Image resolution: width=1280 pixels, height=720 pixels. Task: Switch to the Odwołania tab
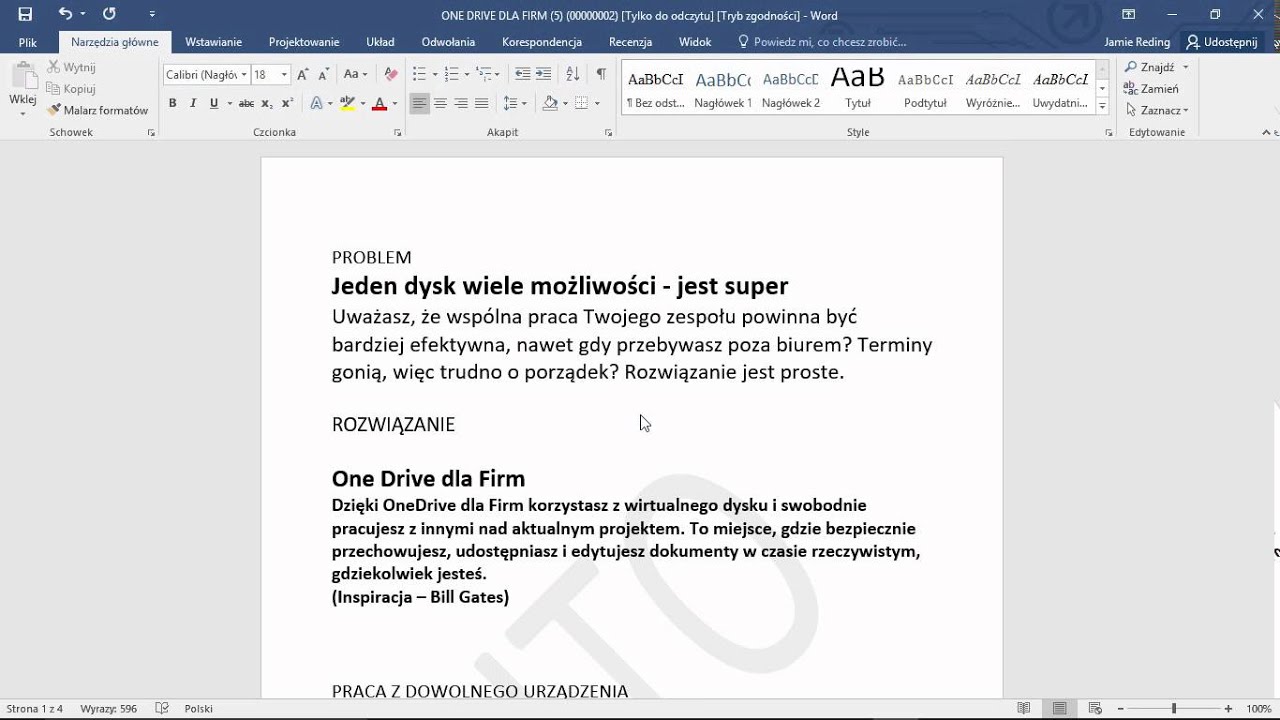pyautogui.click(x=448, y=42)
